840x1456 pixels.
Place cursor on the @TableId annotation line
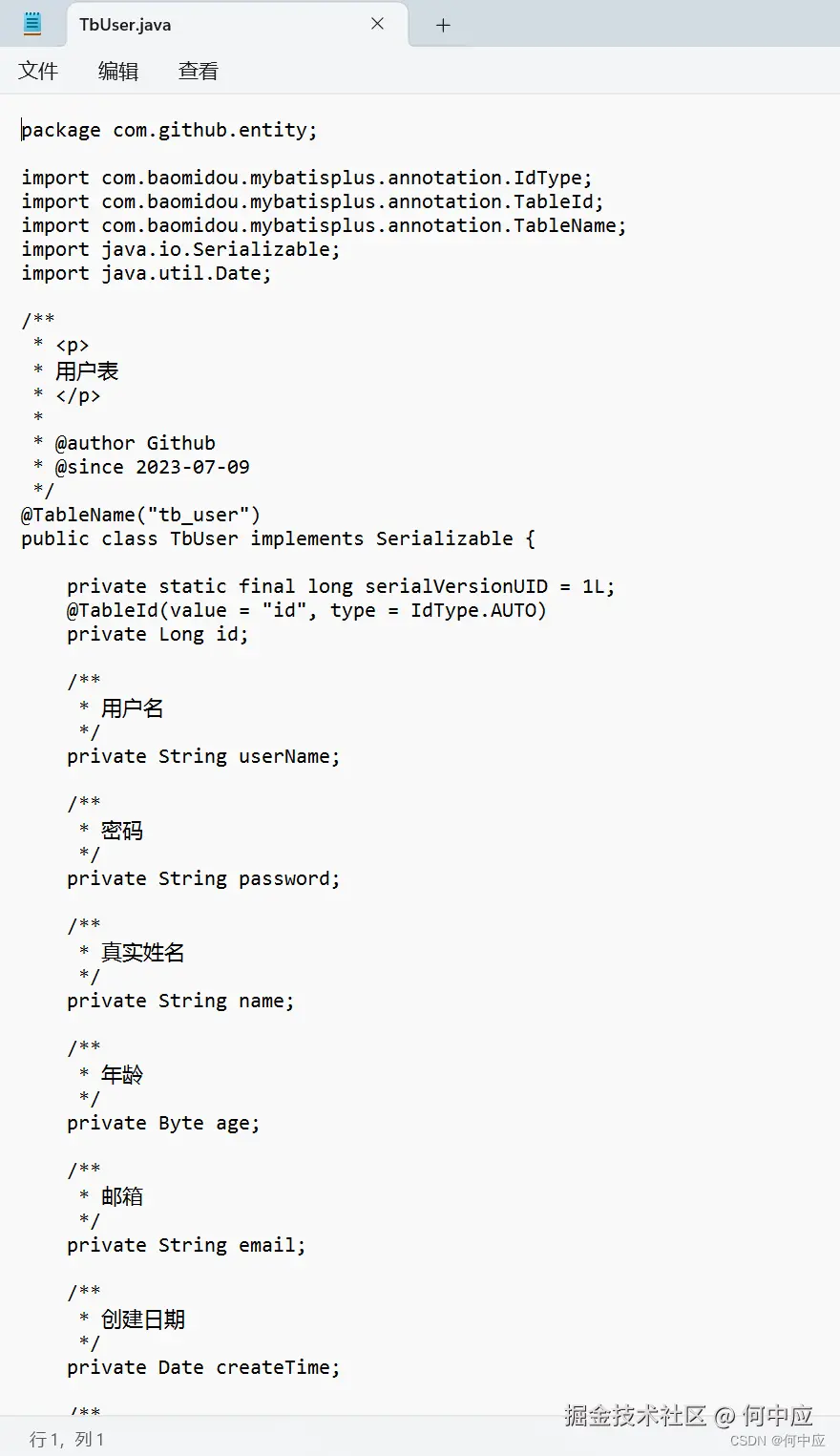[306, 610]
